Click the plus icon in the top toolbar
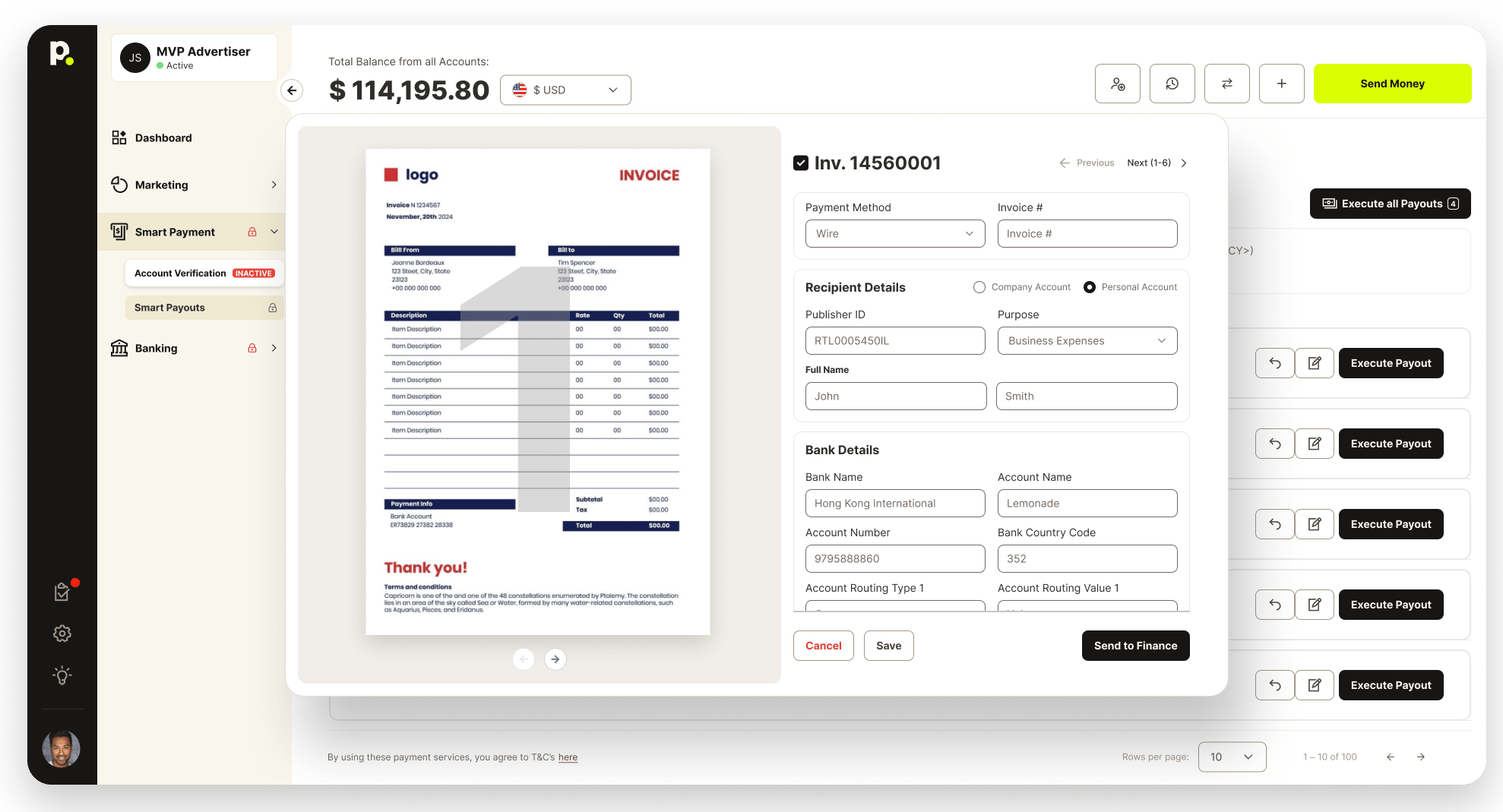Viewport: 1503px width, 812px height. tap(1281, 84)
